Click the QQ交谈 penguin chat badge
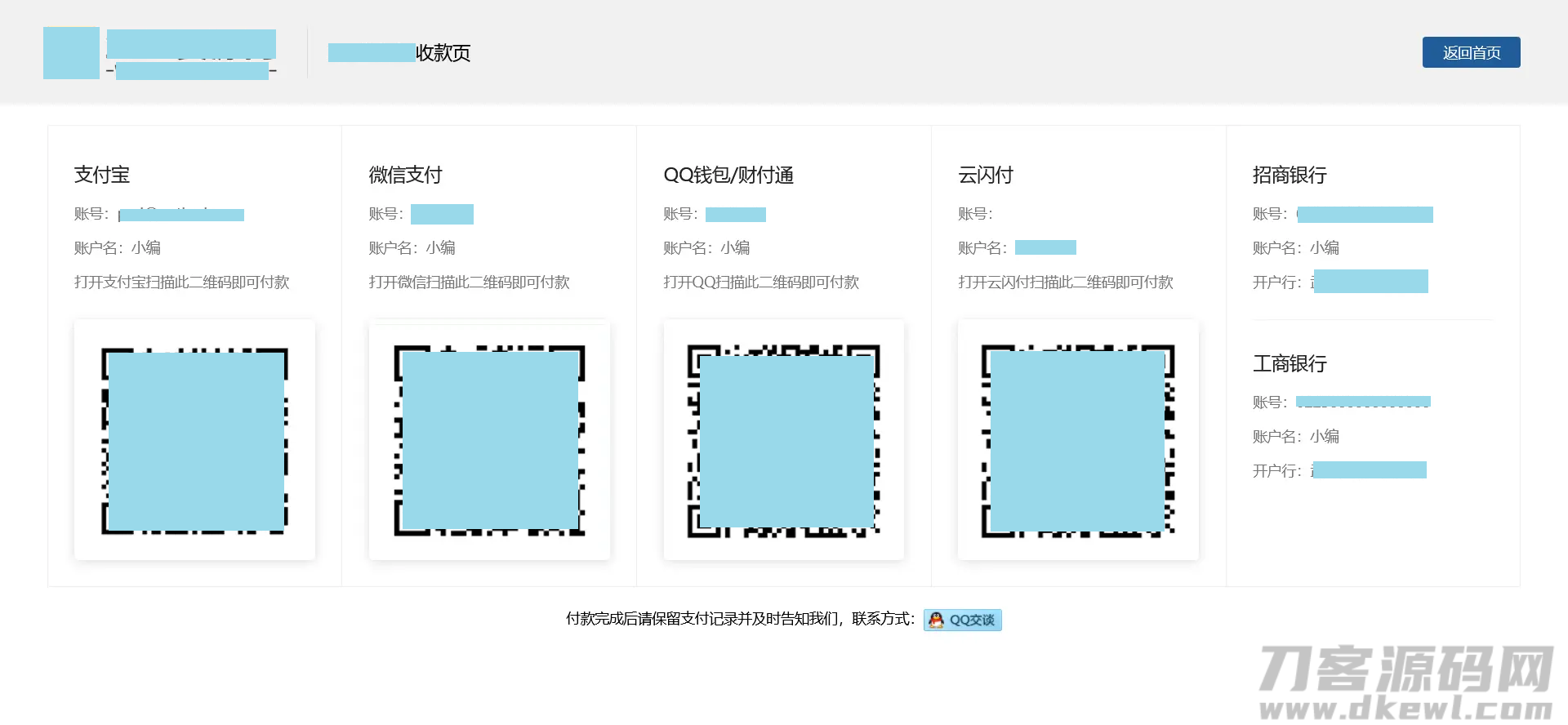 [962, 620]
